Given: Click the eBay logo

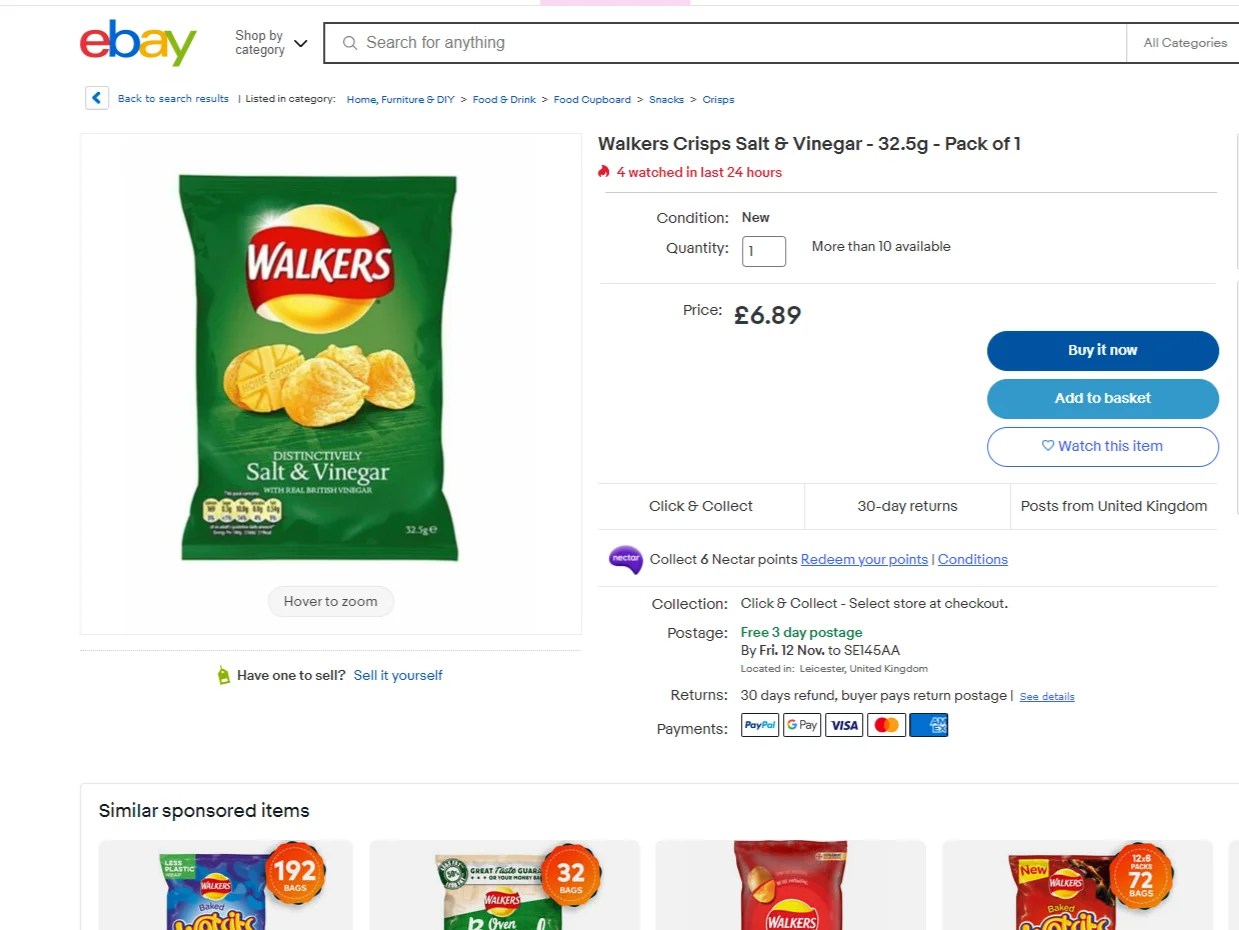Looking at the screenshot, I should (x=138, y=43).
